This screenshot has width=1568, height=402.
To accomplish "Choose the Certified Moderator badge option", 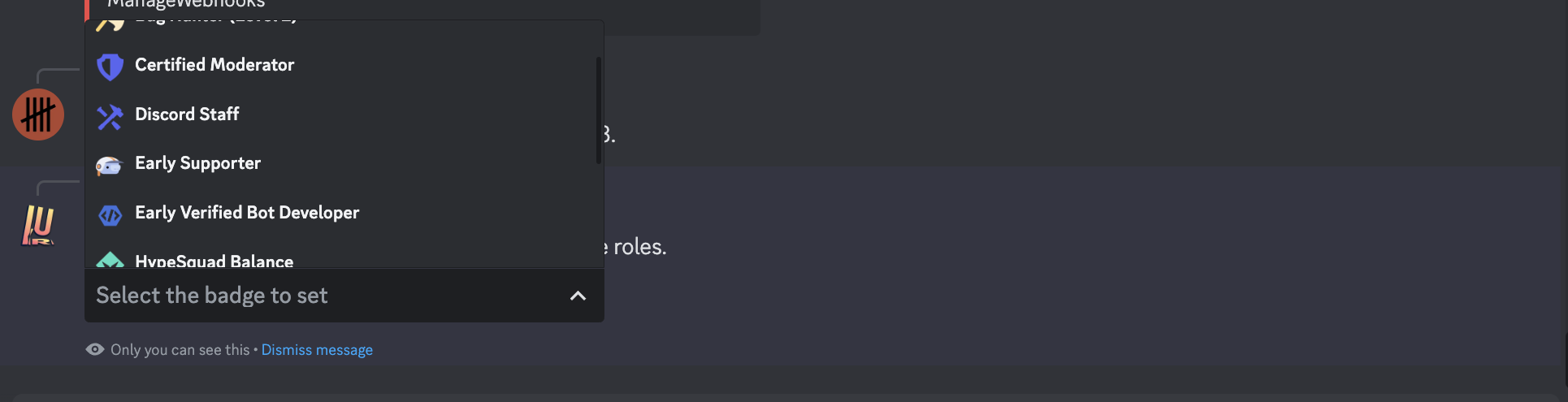I will click(214, 65).
